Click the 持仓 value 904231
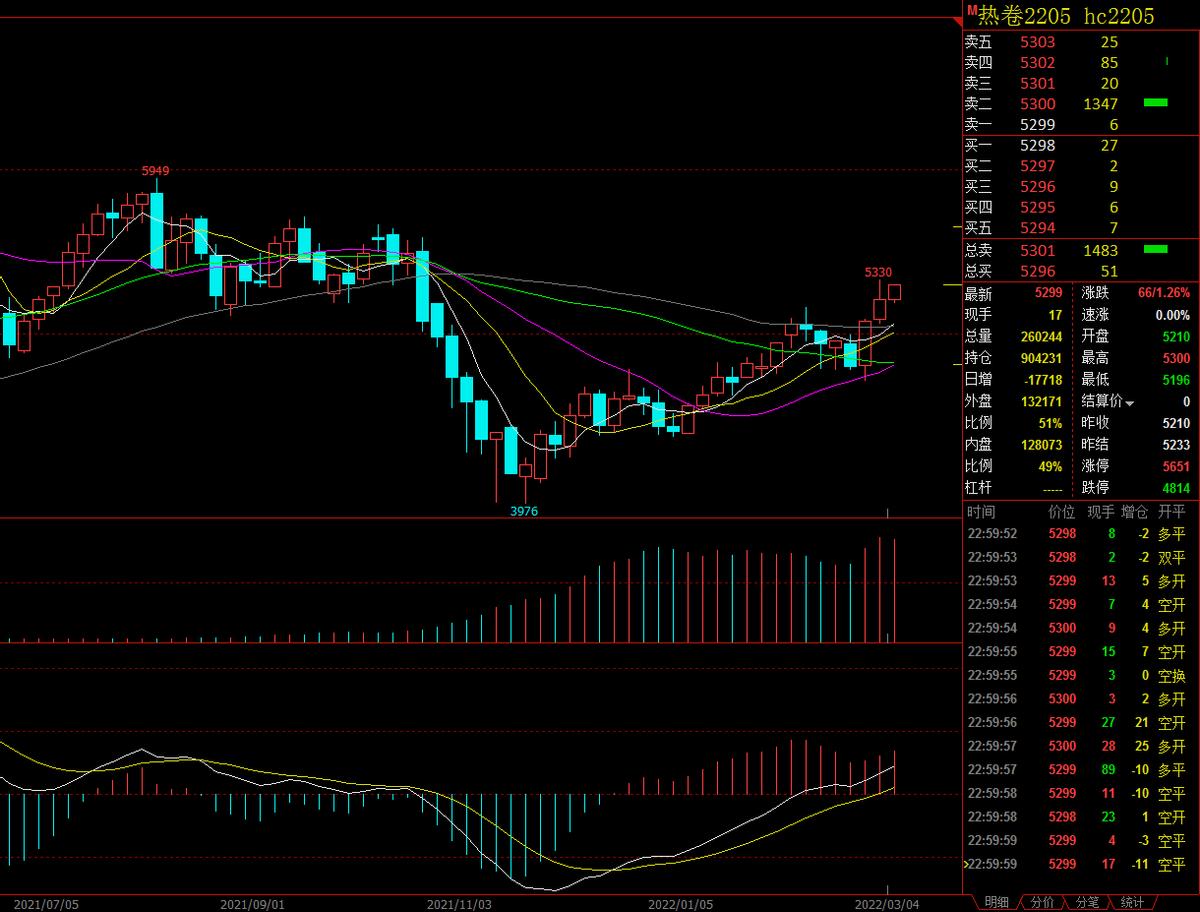Screen dimensions: 1200x912 (x=1041, y=359)
